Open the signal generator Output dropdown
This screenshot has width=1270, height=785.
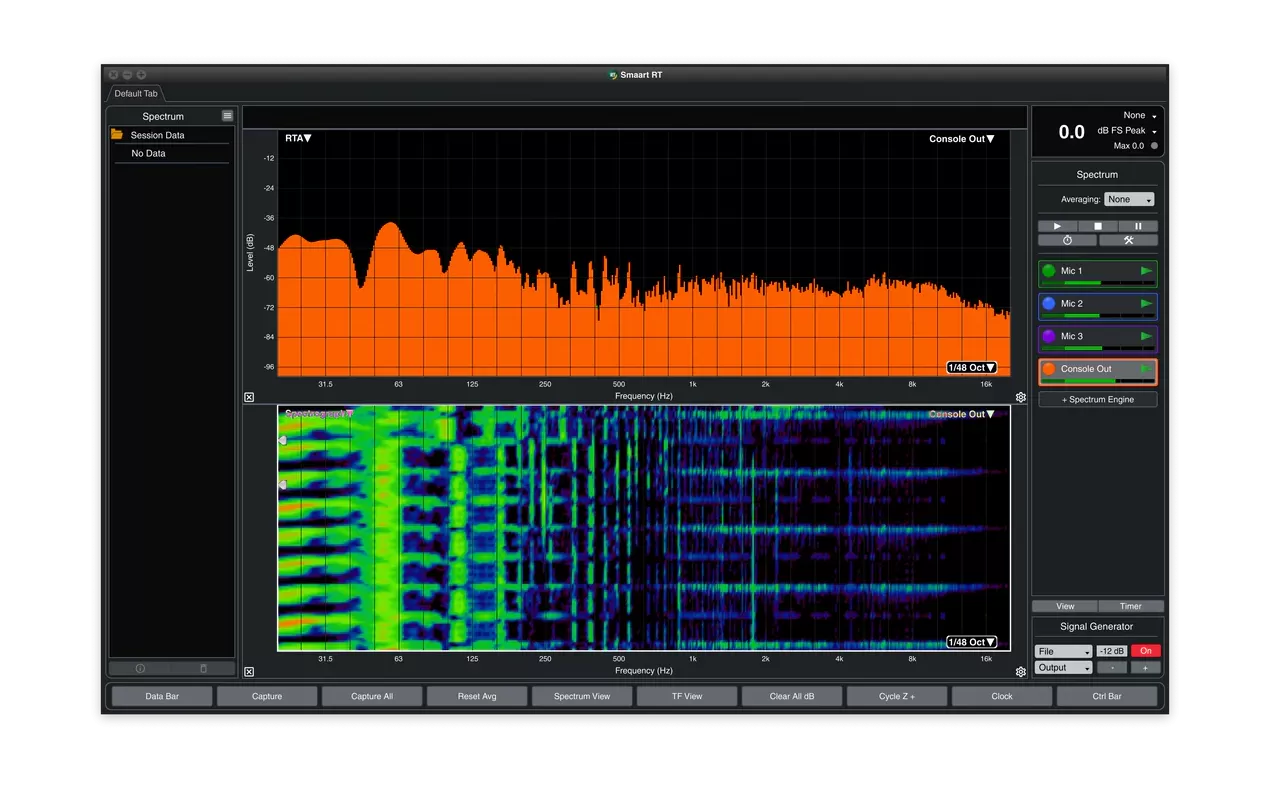point(1064,668)
